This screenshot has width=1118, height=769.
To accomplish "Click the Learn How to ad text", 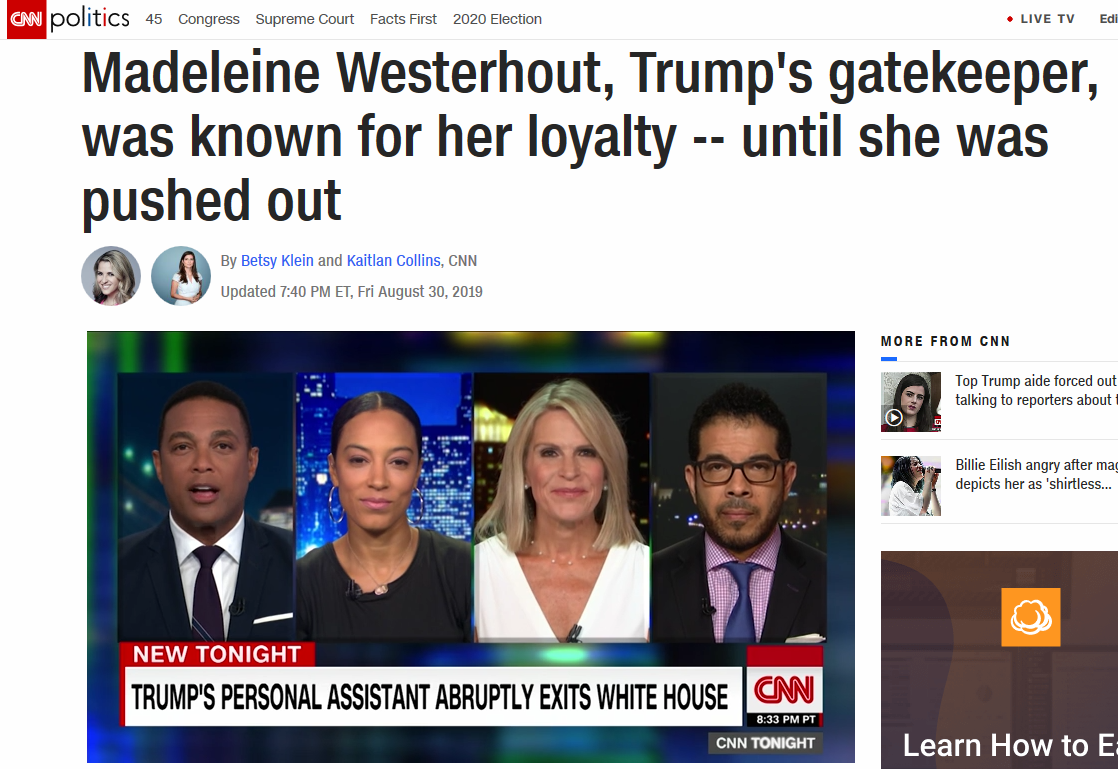I will pos(1010,745).
